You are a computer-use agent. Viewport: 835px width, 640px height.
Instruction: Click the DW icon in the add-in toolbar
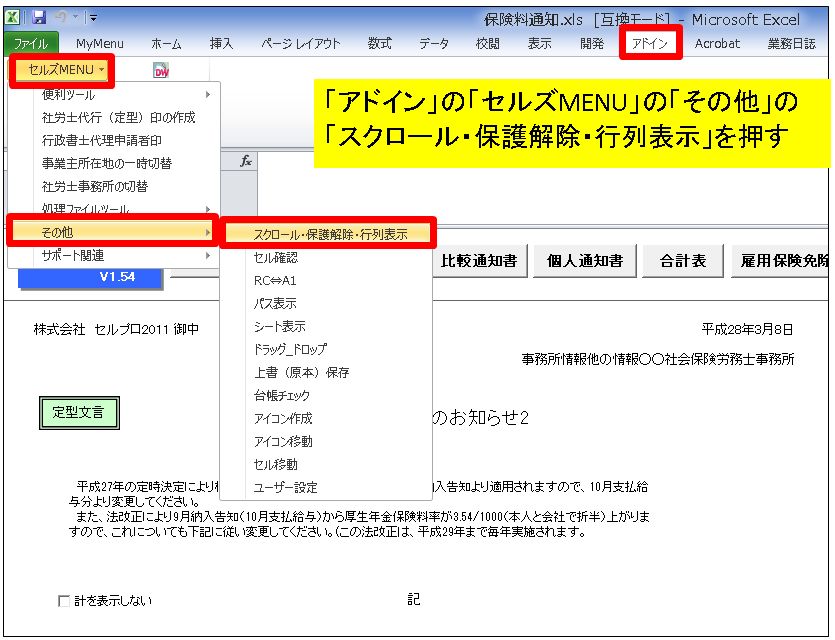click(x=161, y=70)
